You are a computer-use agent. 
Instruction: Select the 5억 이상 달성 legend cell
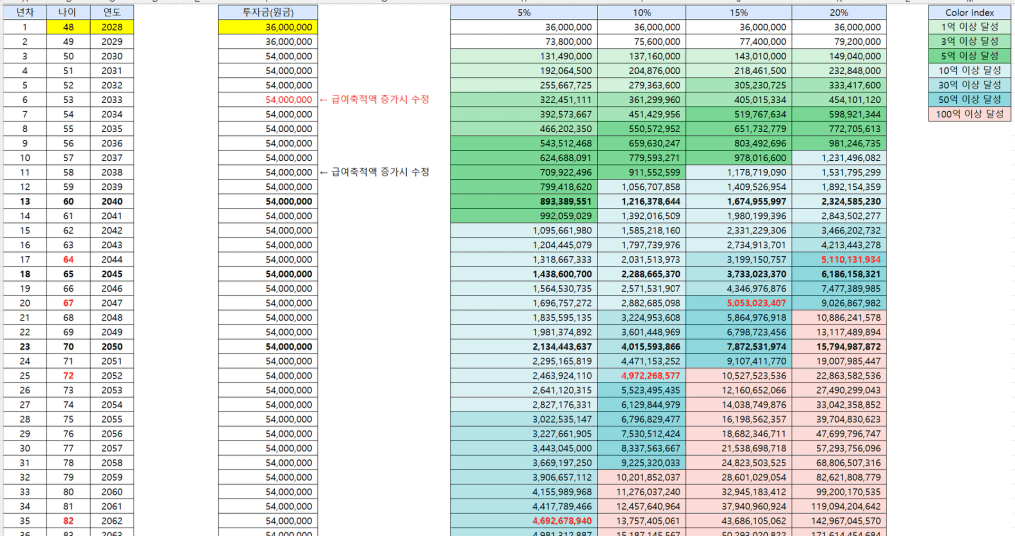click(969, 56)
